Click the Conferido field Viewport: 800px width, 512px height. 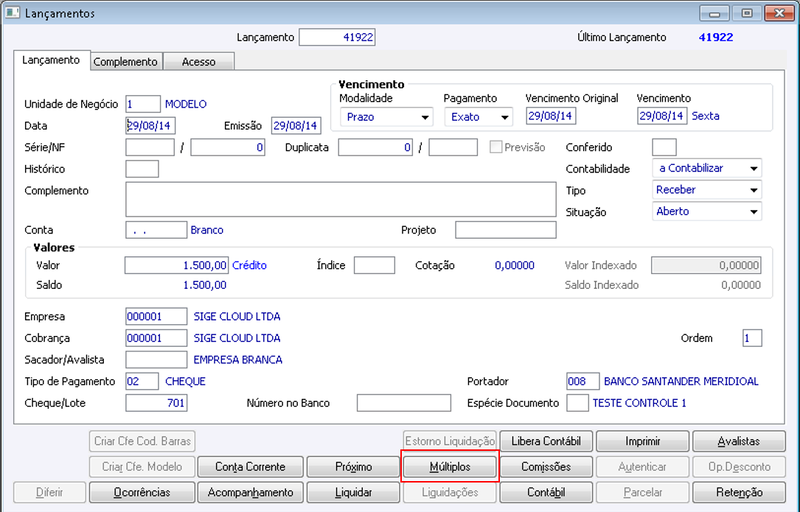pos(664,147)
